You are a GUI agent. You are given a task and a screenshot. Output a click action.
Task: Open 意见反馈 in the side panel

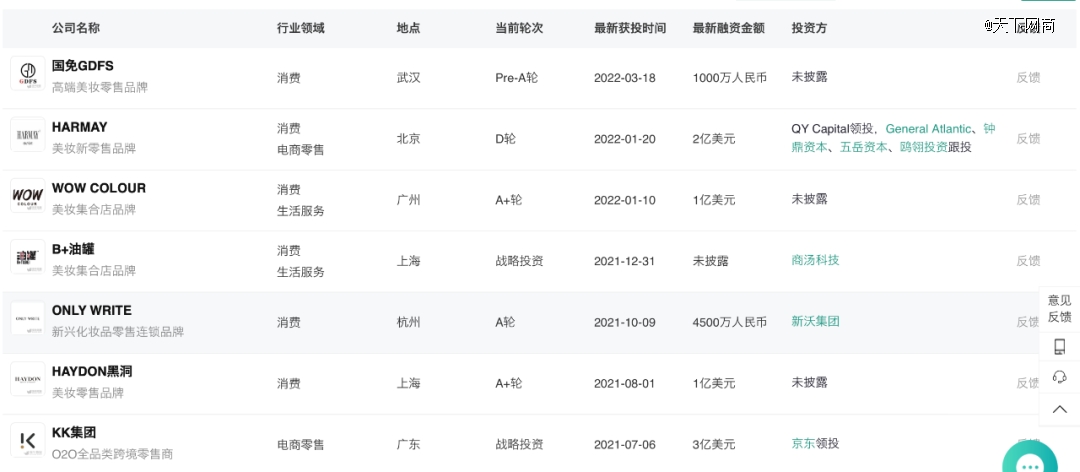[1059, 309]
